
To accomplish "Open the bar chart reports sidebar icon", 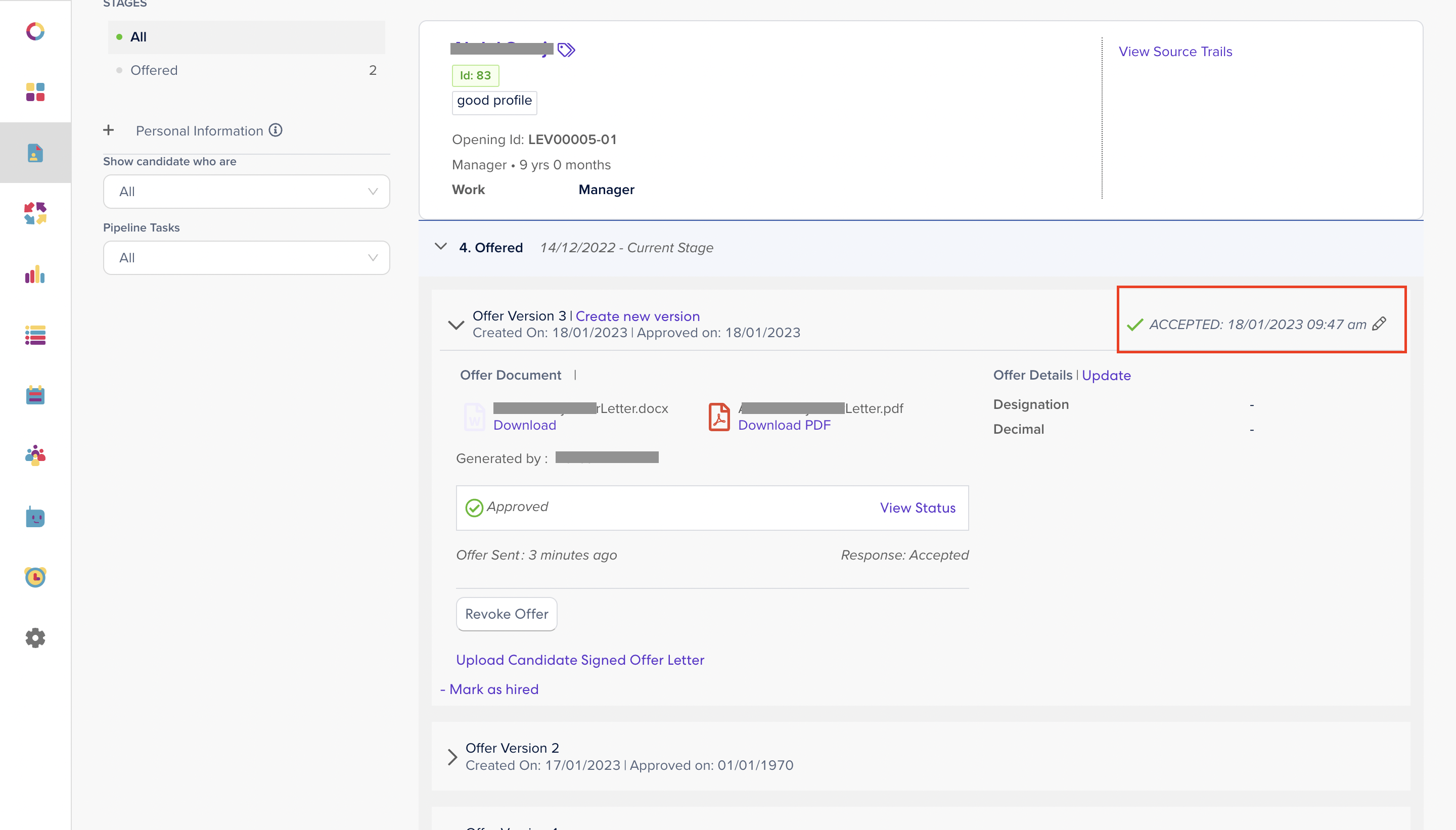I will point(35,275).
